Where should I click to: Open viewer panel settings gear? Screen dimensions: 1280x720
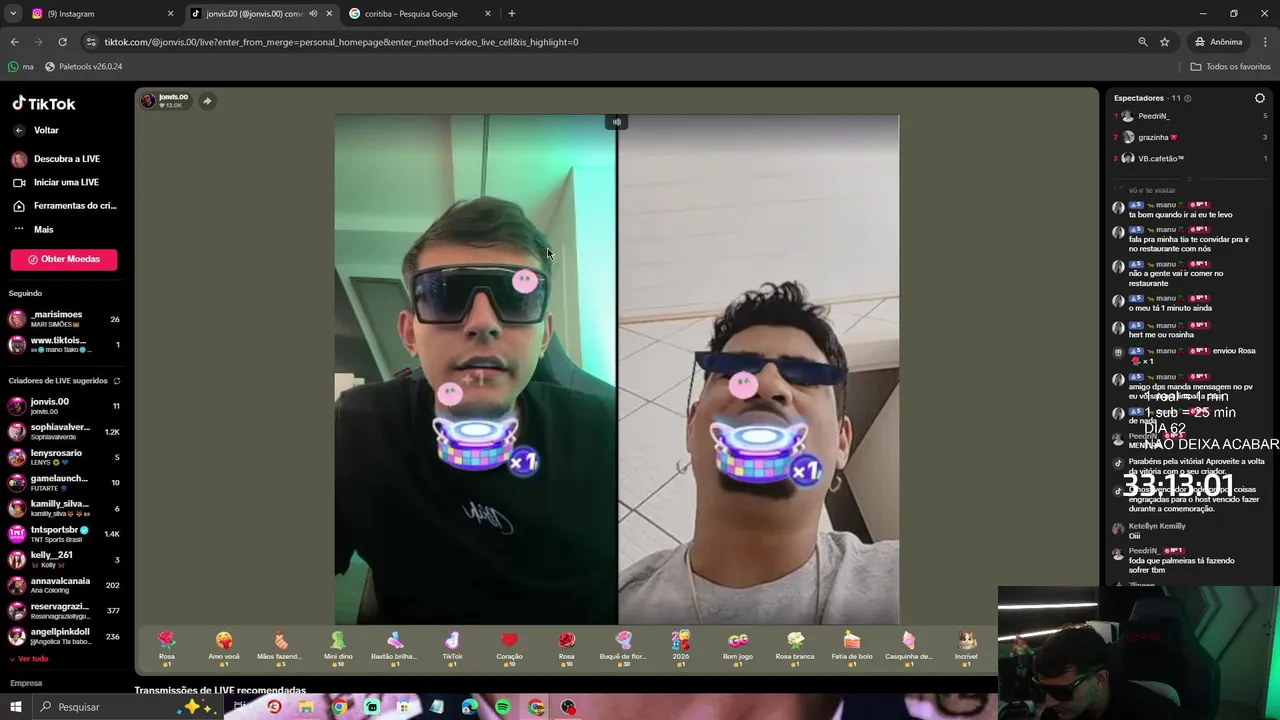(x=1260, y=98)
